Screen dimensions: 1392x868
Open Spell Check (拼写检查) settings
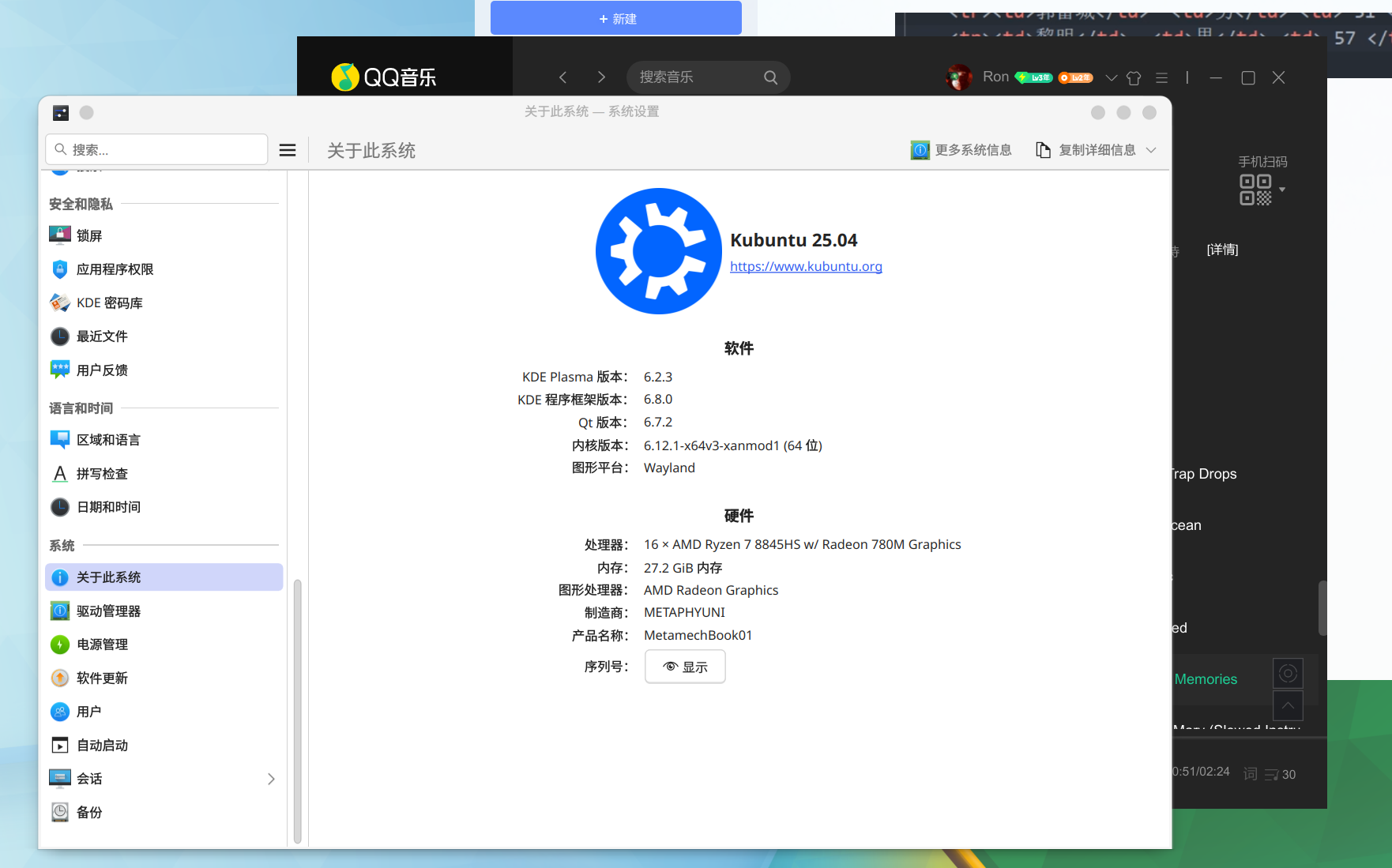[x=164, y=473]
